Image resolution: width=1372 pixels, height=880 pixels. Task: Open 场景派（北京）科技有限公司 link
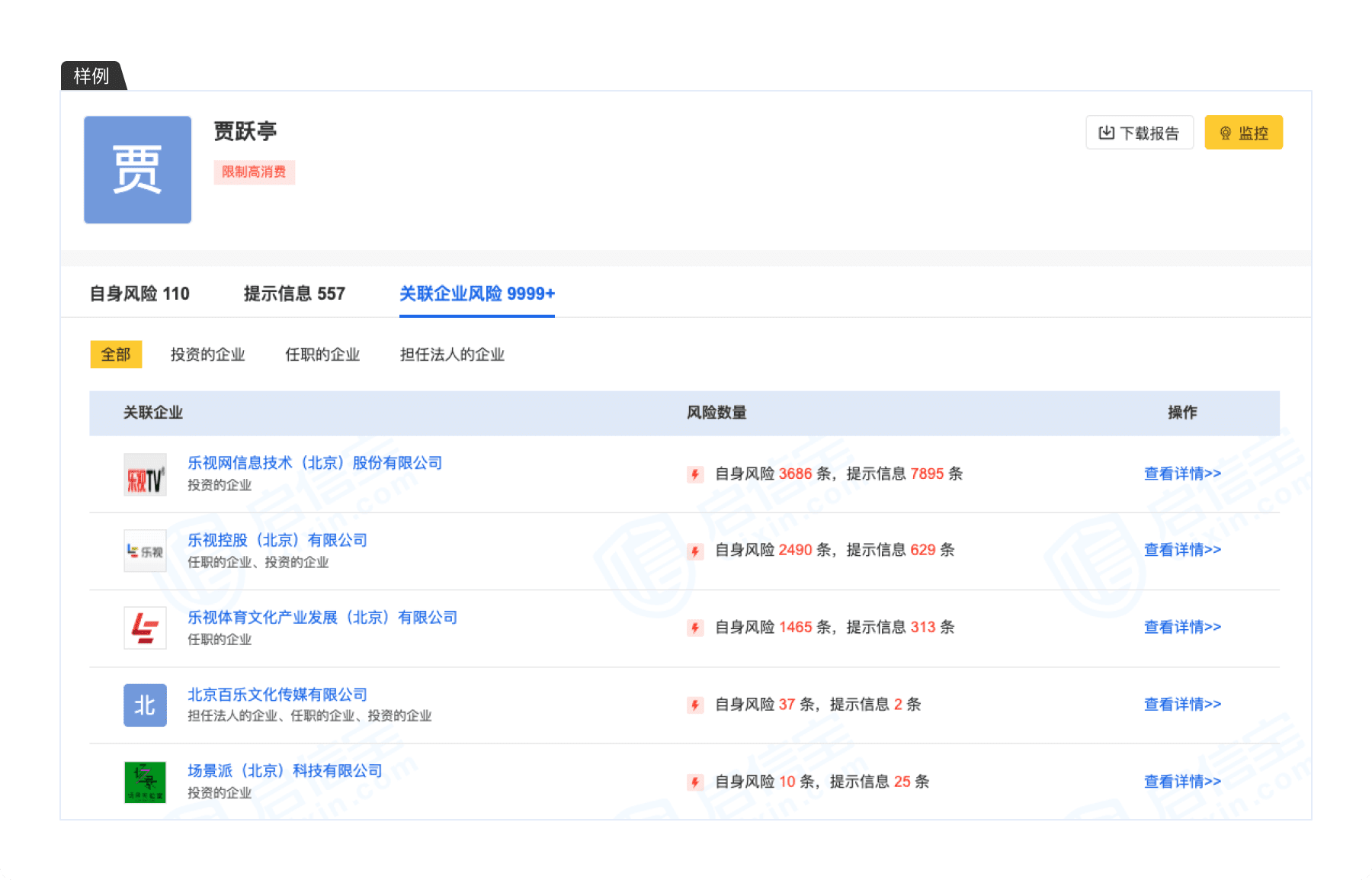285,770
